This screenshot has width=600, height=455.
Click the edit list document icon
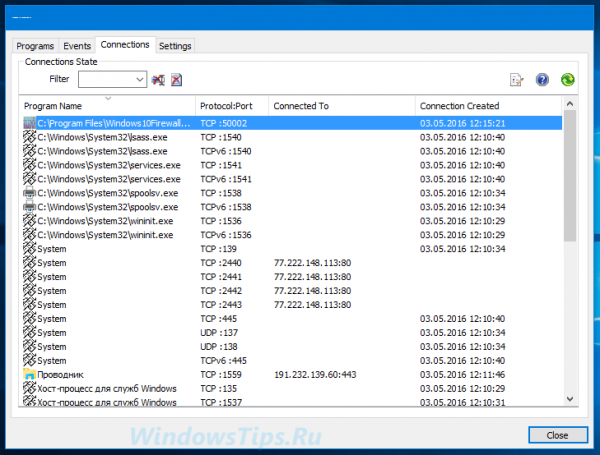point(517,80)
